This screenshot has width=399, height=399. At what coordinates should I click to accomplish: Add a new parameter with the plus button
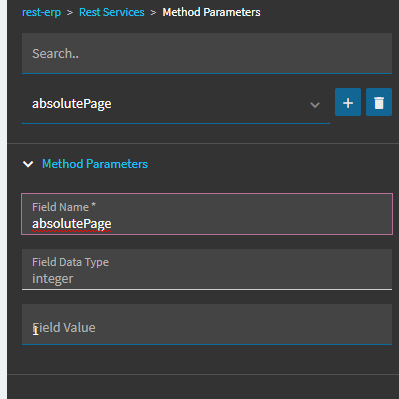[x=348, y=102]
